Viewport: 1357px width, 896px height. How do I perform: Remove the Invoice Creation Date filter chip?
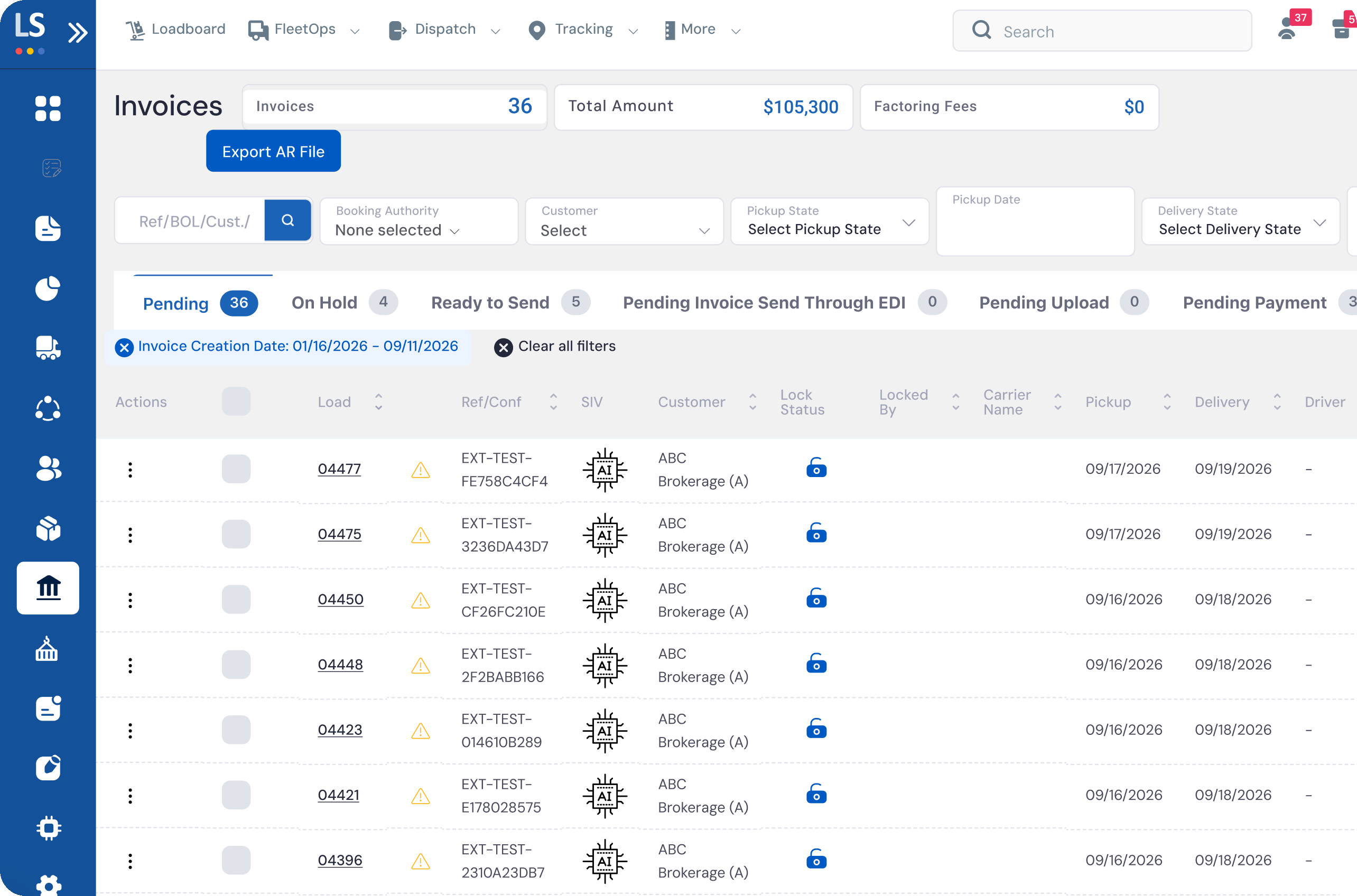click(x=124, y=347)
